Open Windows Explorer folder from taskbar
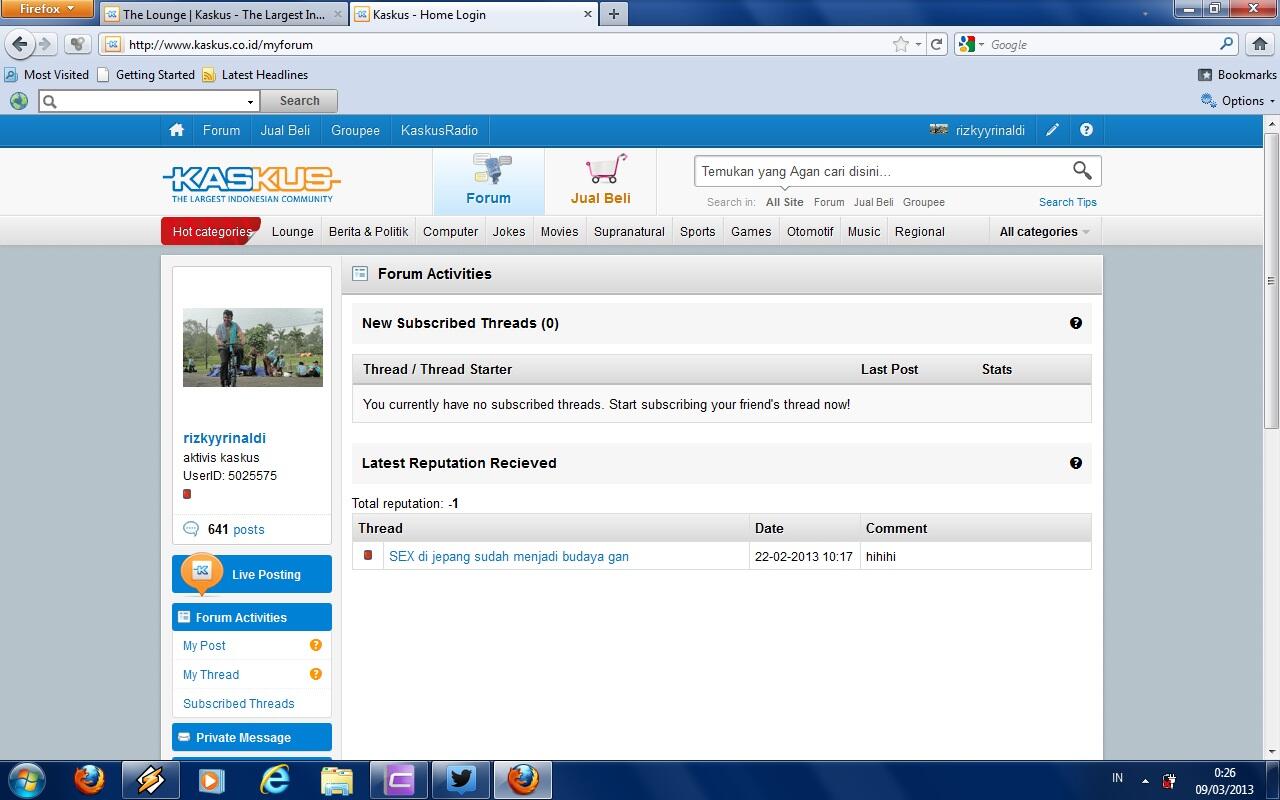The image size is (1280, 800). tap(337, 779)
